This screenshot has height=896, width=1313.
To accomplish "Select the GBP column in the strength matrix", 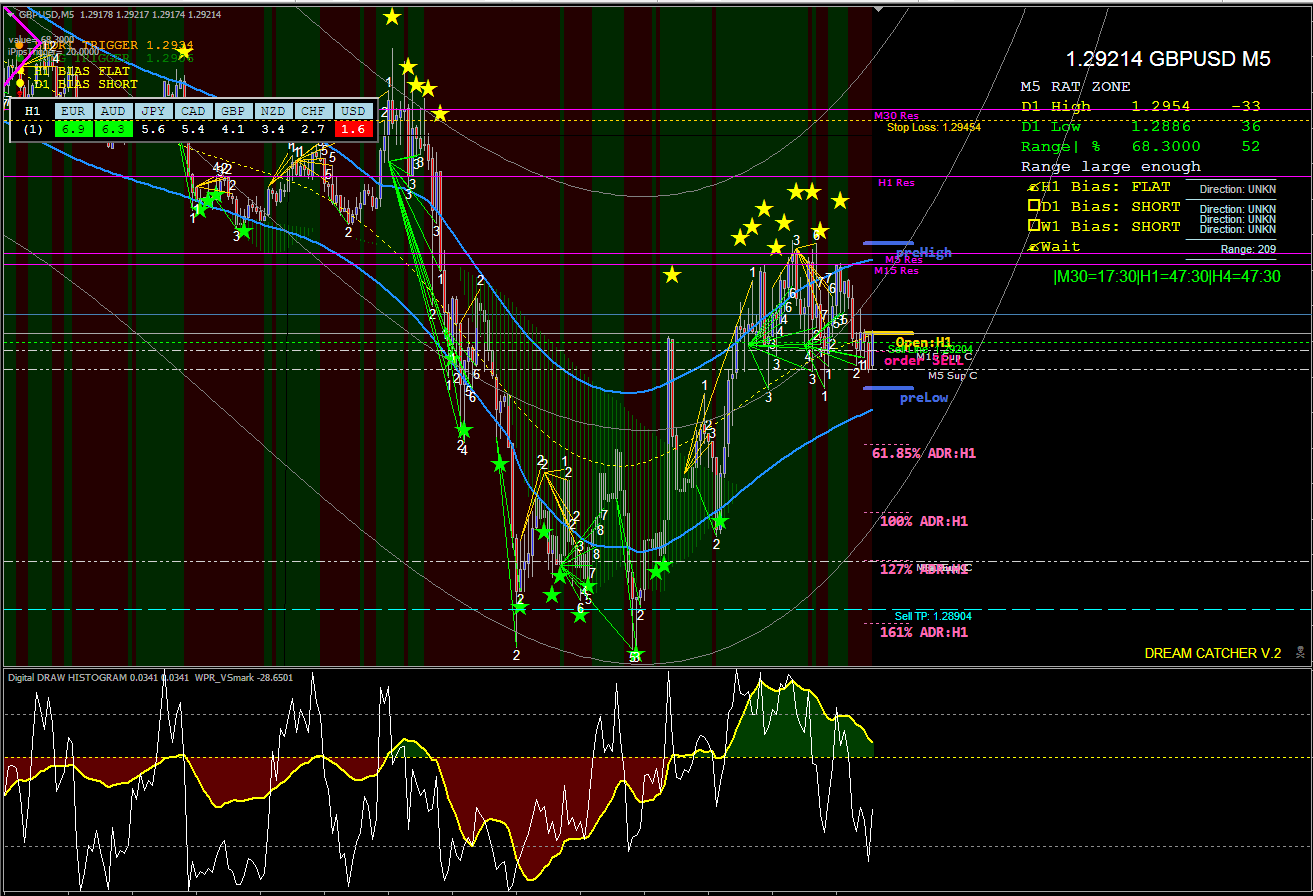I will point(233,111).
